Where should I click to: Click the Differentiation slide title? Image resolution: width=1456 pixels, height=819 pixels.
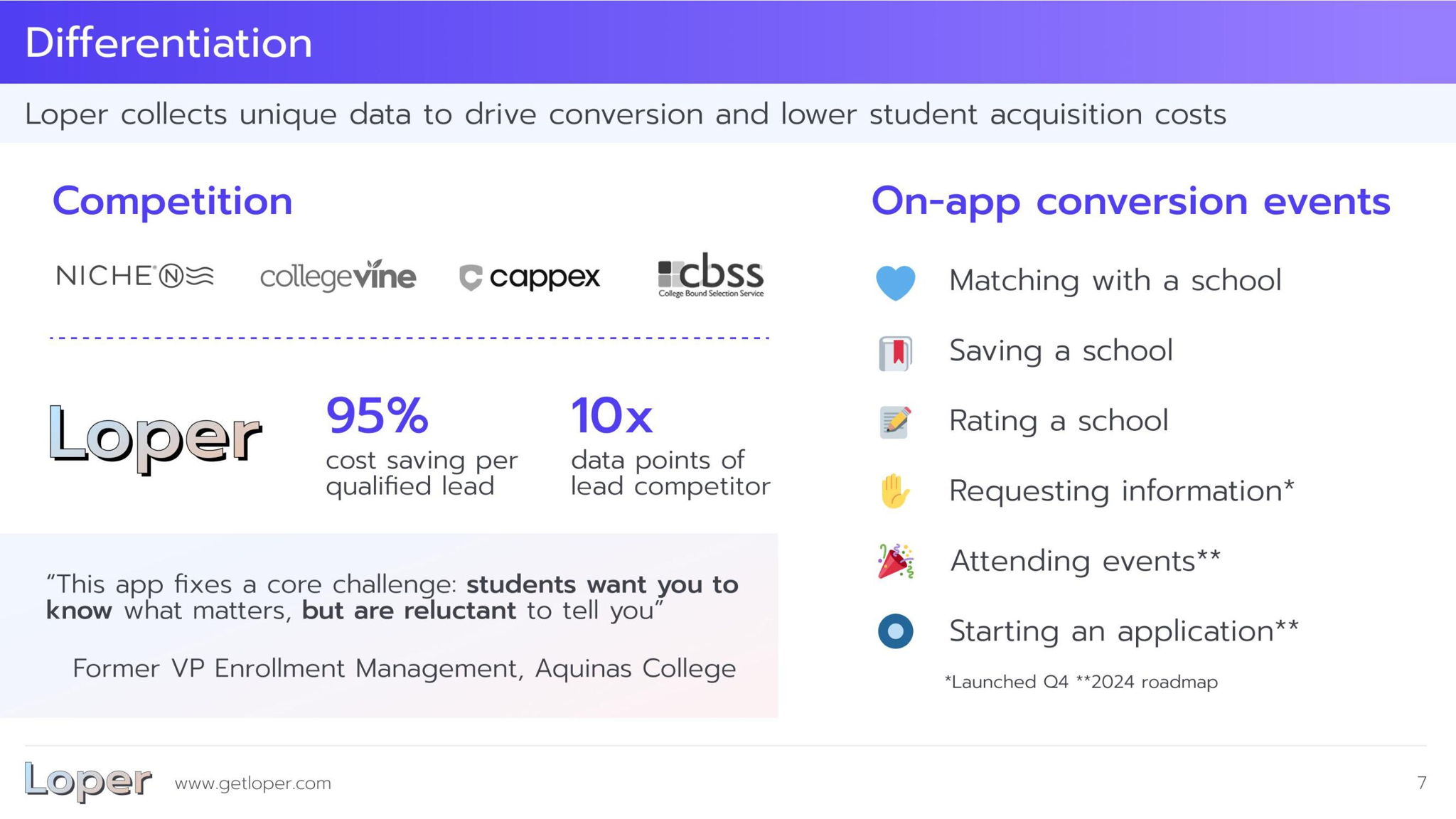pyautogui.click(x=168, y=43)
